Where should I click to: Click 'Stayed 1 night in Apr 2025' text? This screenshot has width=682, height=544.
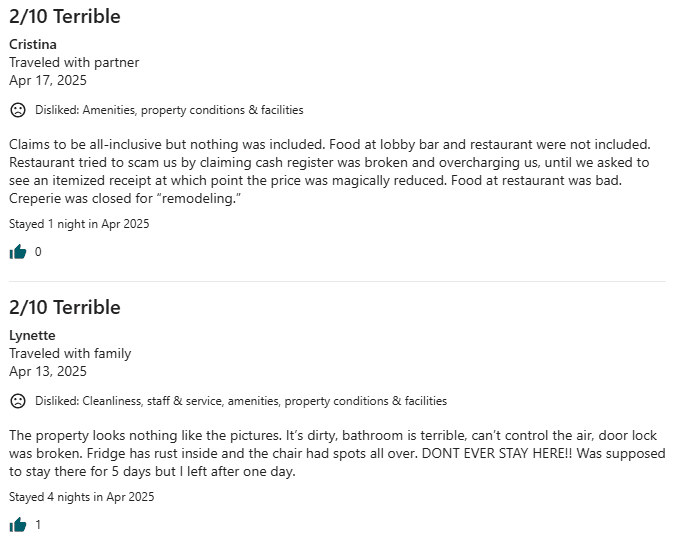tap(79, 224)
